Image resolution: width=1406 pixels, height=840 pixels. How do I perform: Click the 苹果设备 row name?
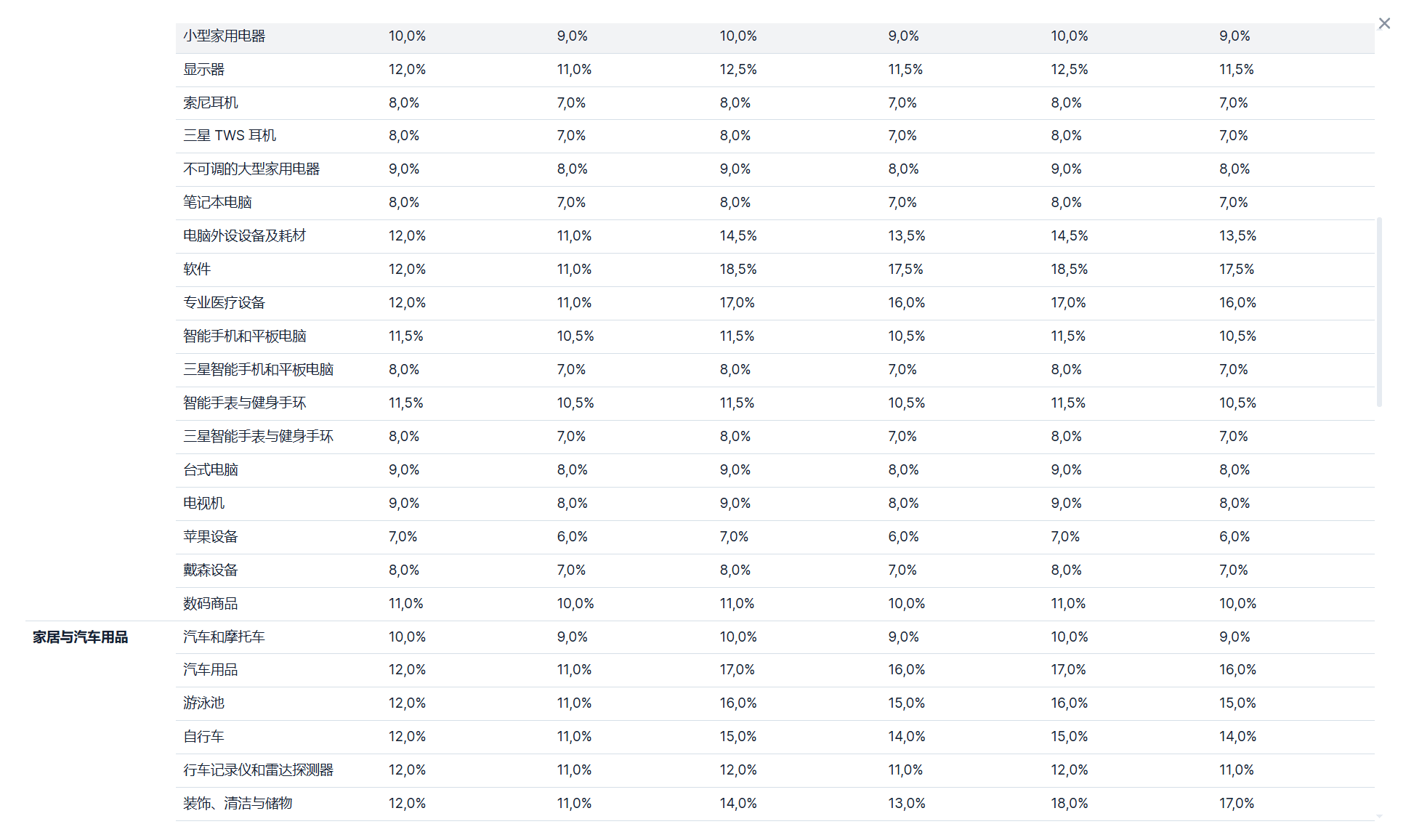coord(210,537)
